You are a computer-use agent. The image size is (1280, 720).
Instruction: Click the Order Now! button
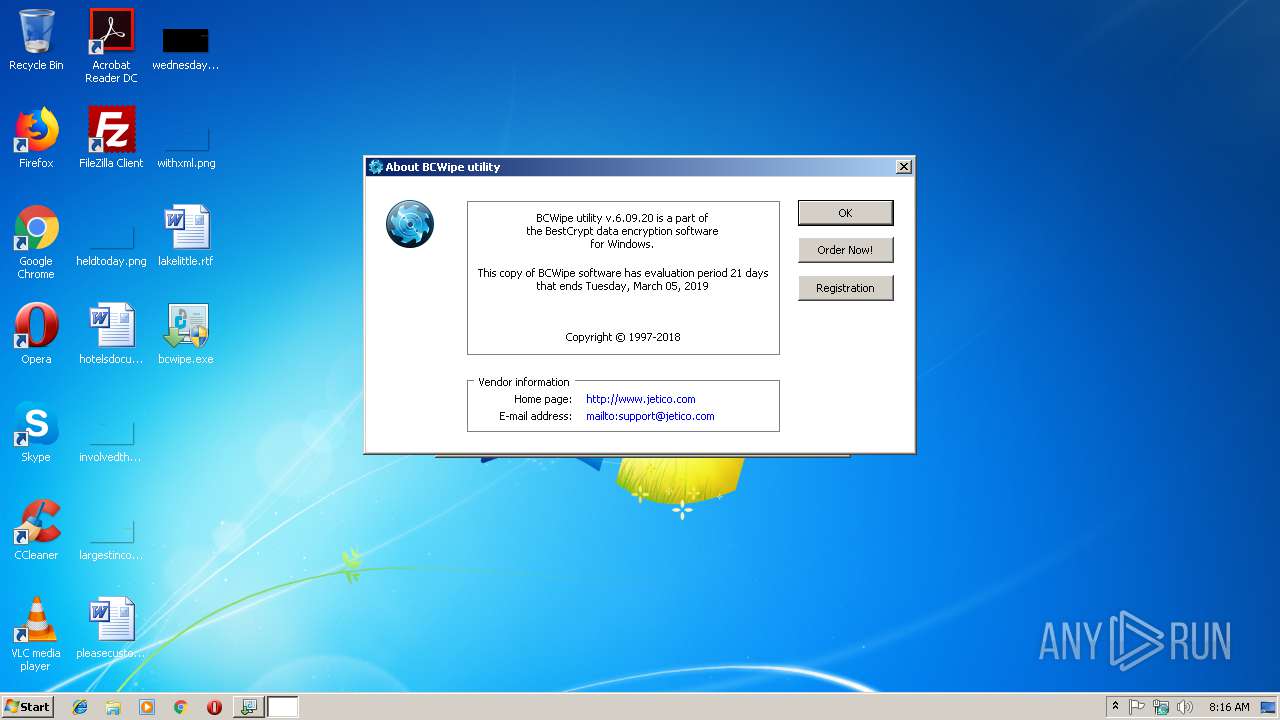pos(845,250)
